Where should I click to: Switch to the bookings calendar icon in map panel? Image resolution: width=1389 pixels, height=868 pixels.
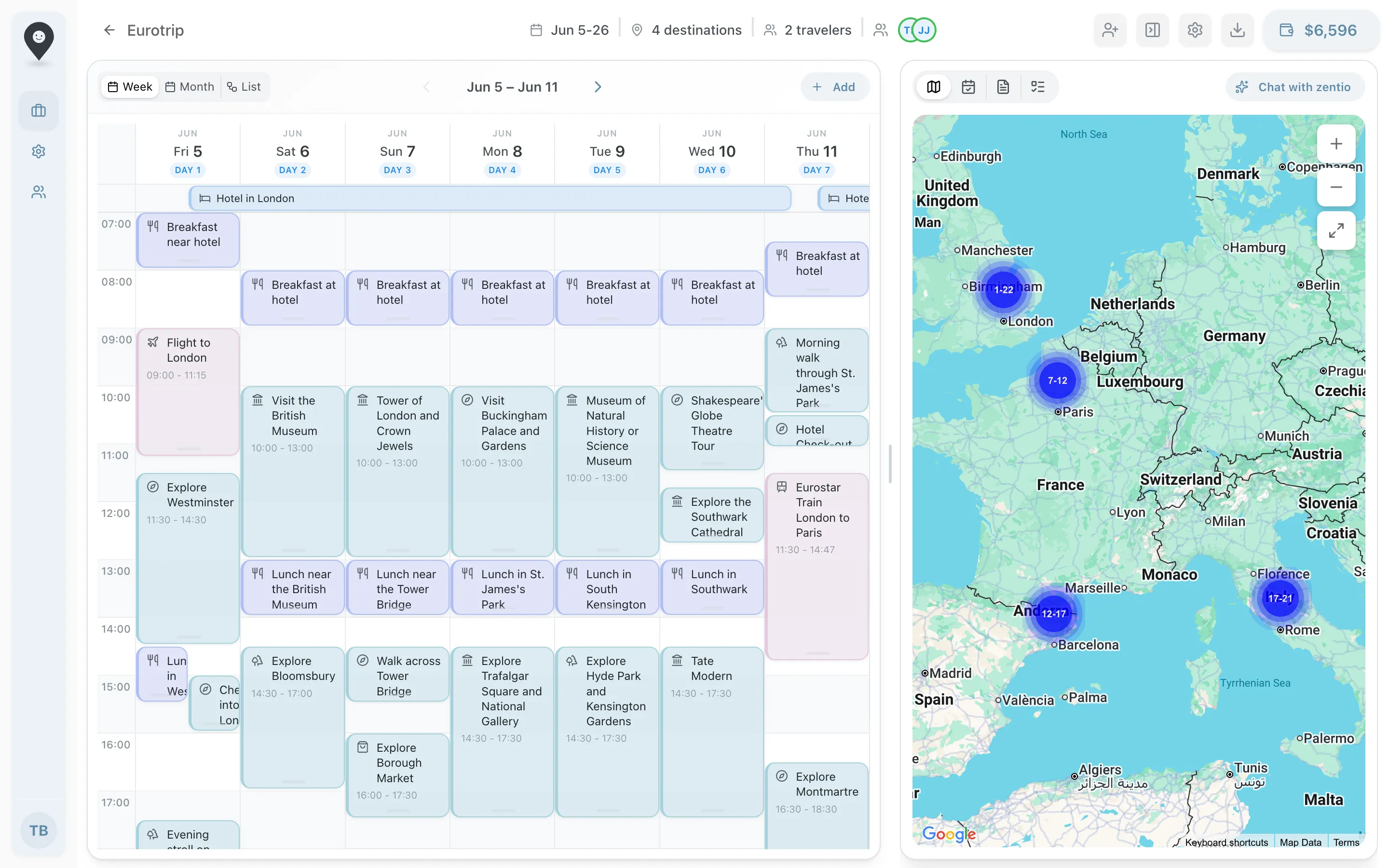coord(968,87)
